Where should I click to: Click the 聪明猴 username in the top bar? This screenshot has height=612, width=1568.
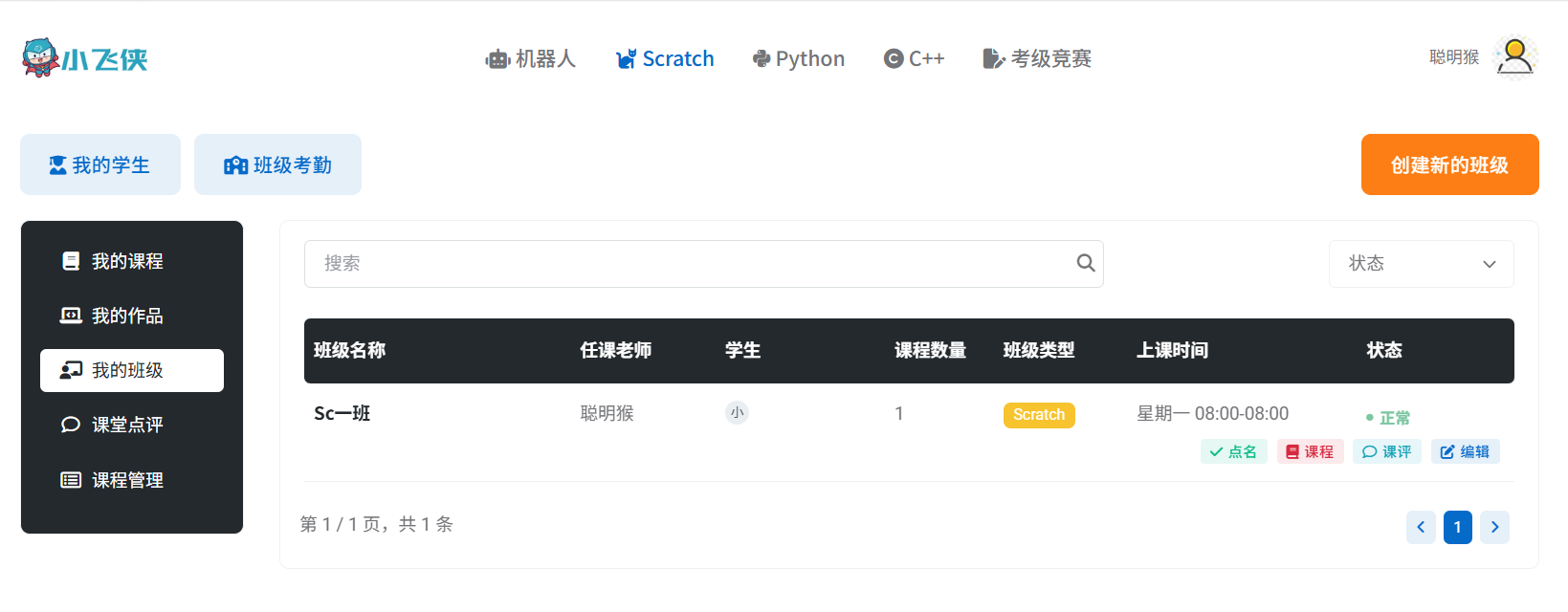(1454, 57)
